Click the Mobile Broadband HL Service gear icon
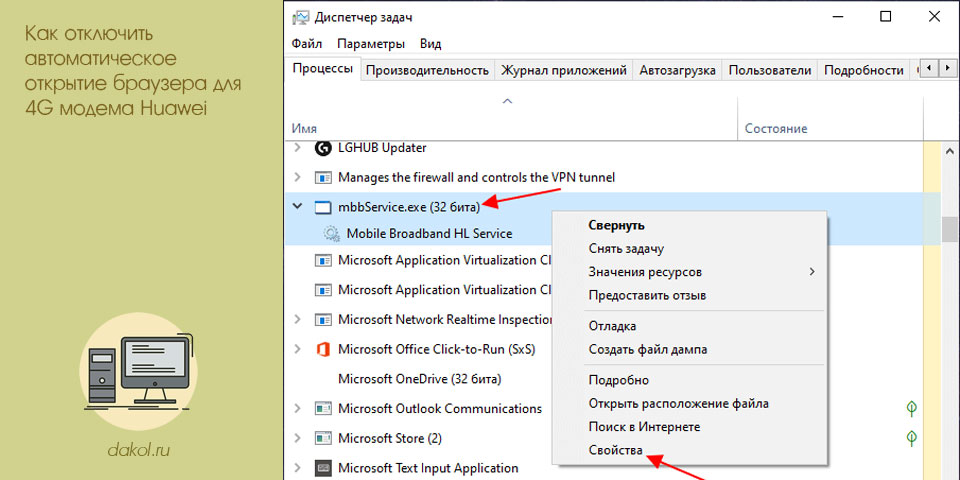 [331, 233]
